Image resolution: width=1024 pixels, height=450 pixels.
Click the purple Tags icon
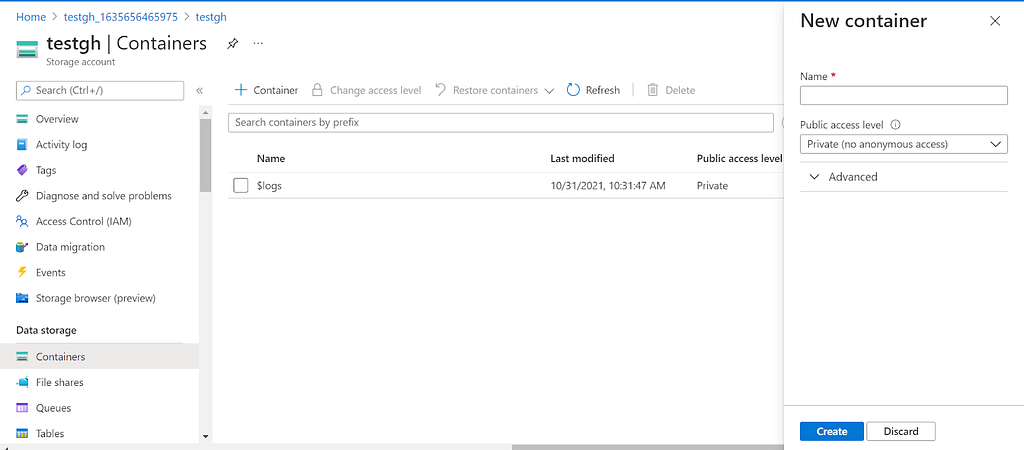[x=22, y=170]
